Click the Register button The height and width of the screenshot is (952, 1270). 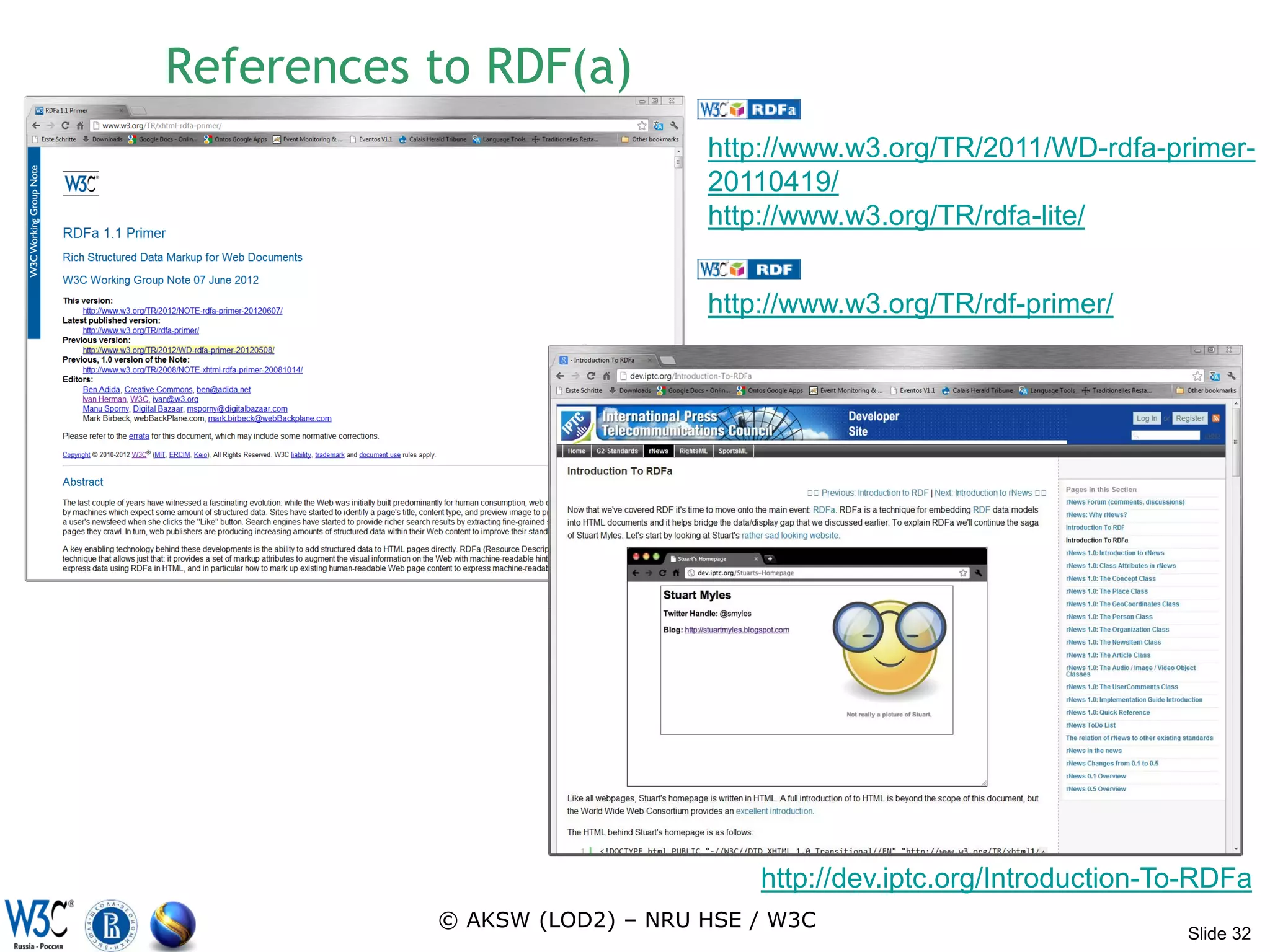click(x=1189, y=418)
